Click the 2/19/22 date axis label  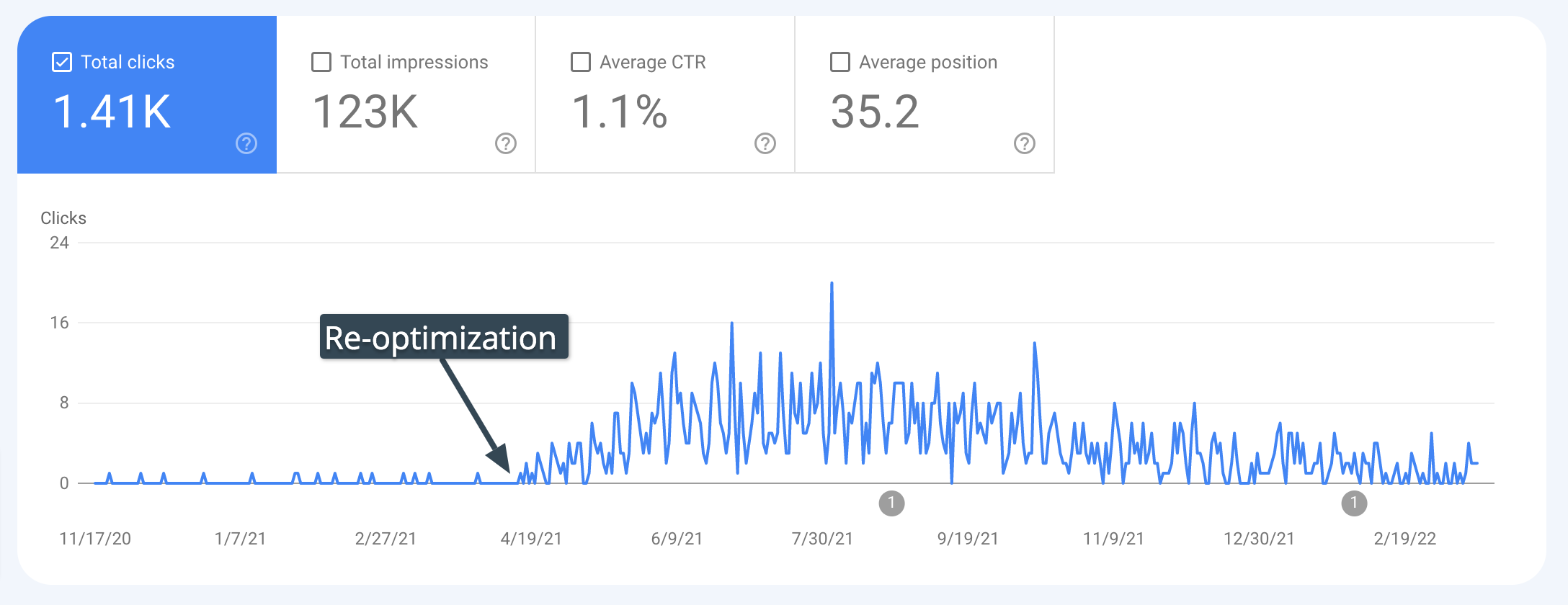(1404, 539)
